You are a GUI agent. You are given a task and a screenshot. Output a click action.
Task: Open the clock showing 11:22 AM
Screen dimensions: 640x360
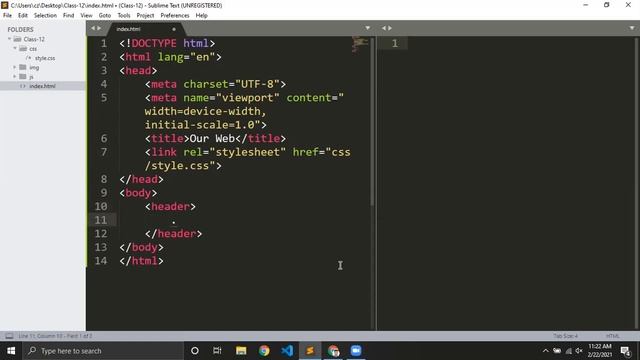[600, 351]
